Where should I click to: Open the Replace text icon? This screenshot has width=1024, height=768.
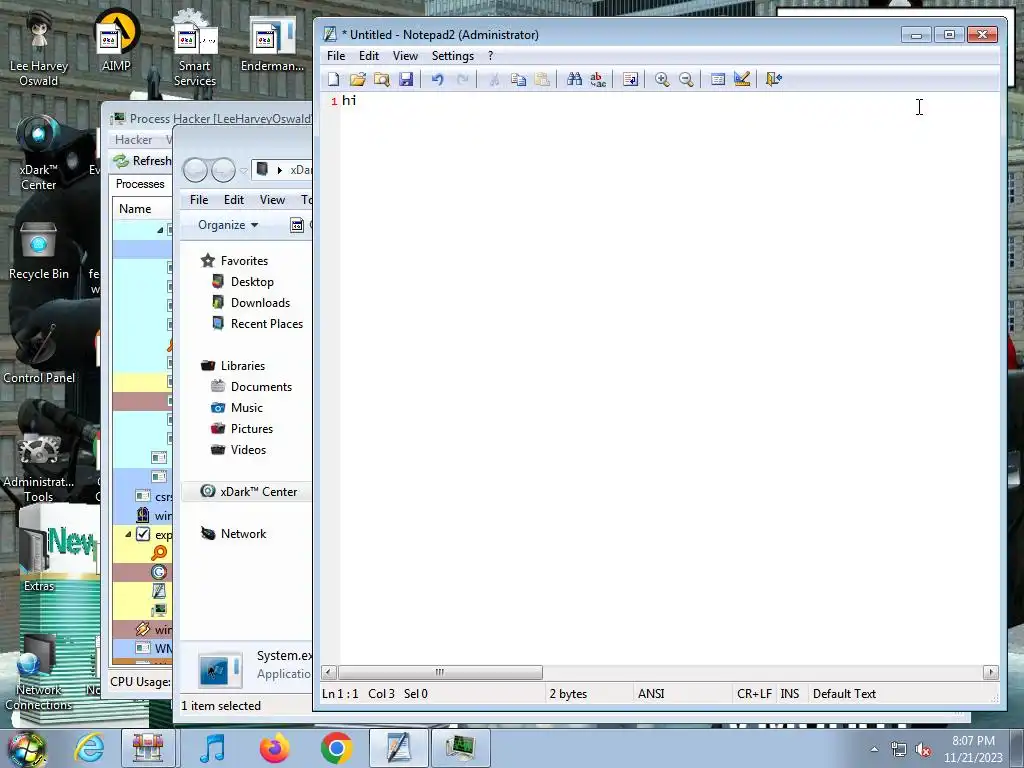click(598, 80)
